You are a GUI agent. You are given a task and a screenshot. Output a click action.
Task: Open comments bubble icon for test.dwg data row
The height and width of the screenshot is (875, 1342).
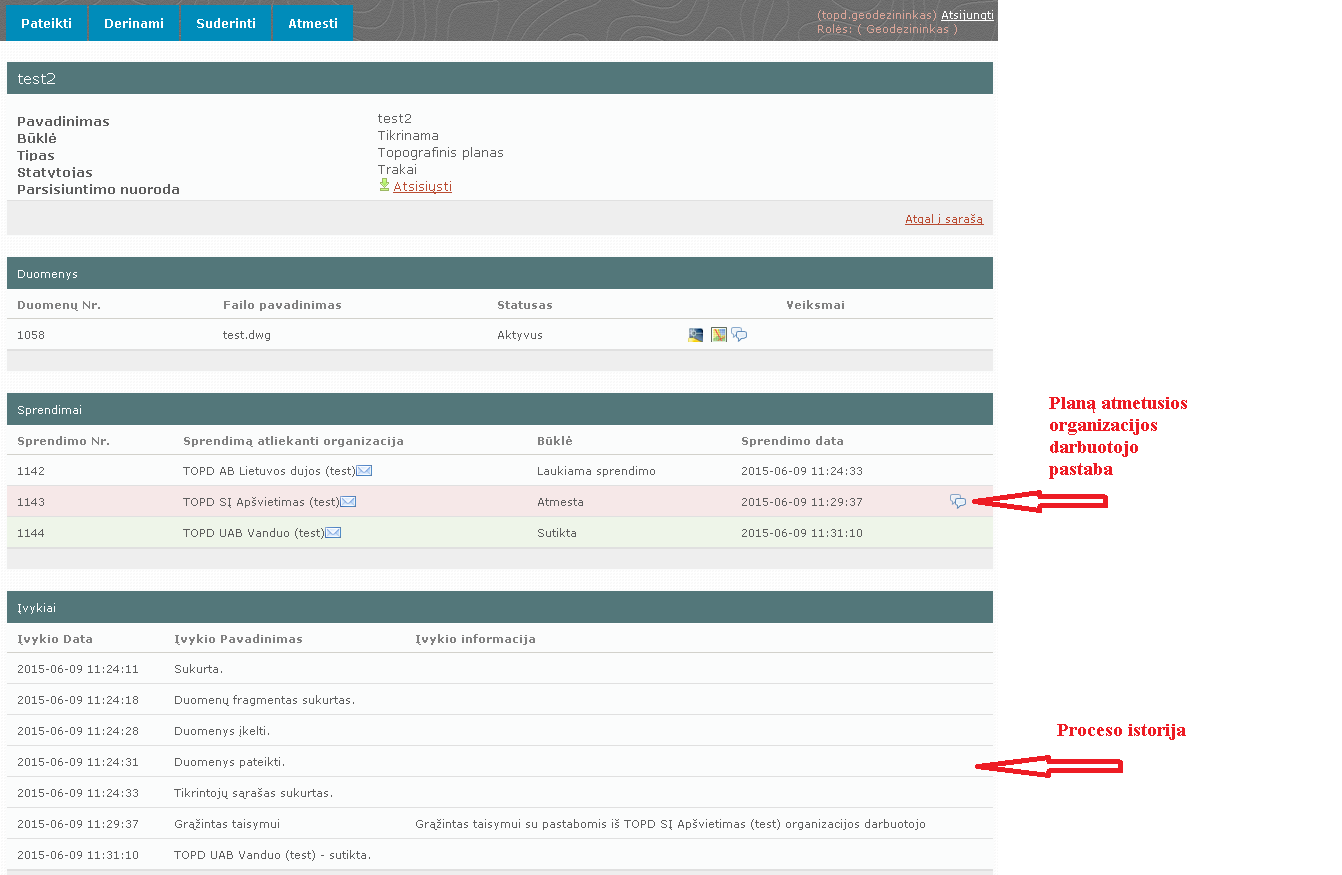(739, 335)
